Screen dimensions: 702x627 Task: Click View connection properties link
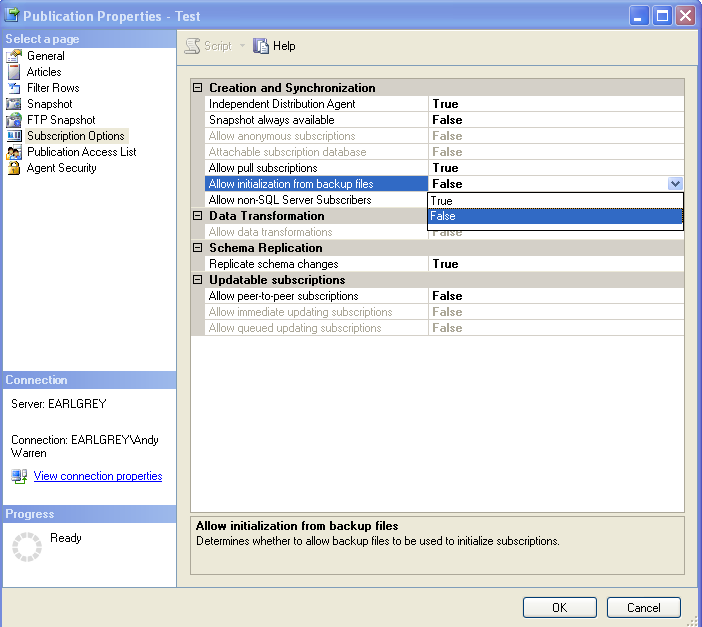(x=98, y=476)
